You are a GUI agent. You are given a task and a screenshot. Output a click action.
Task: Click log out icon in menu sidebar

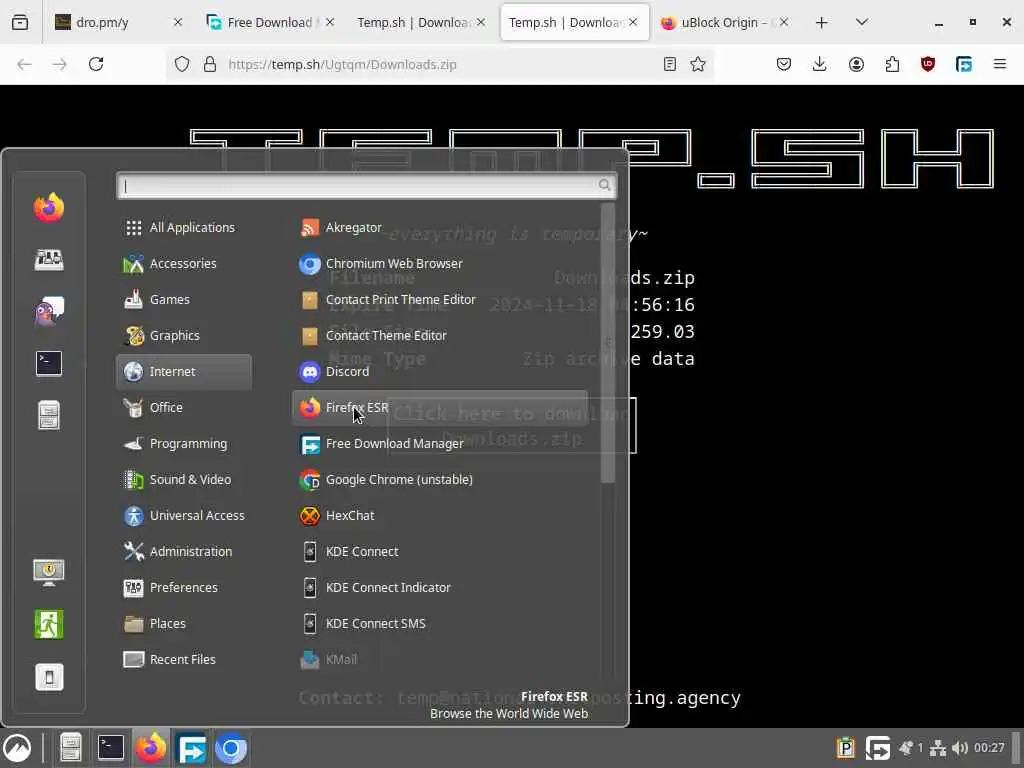49,624
